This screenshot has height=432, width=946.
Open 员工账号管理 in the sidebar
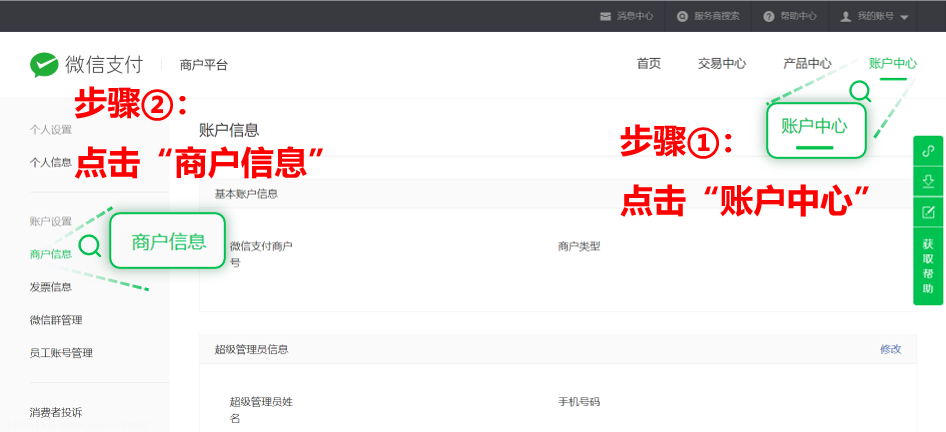(61, 353)
